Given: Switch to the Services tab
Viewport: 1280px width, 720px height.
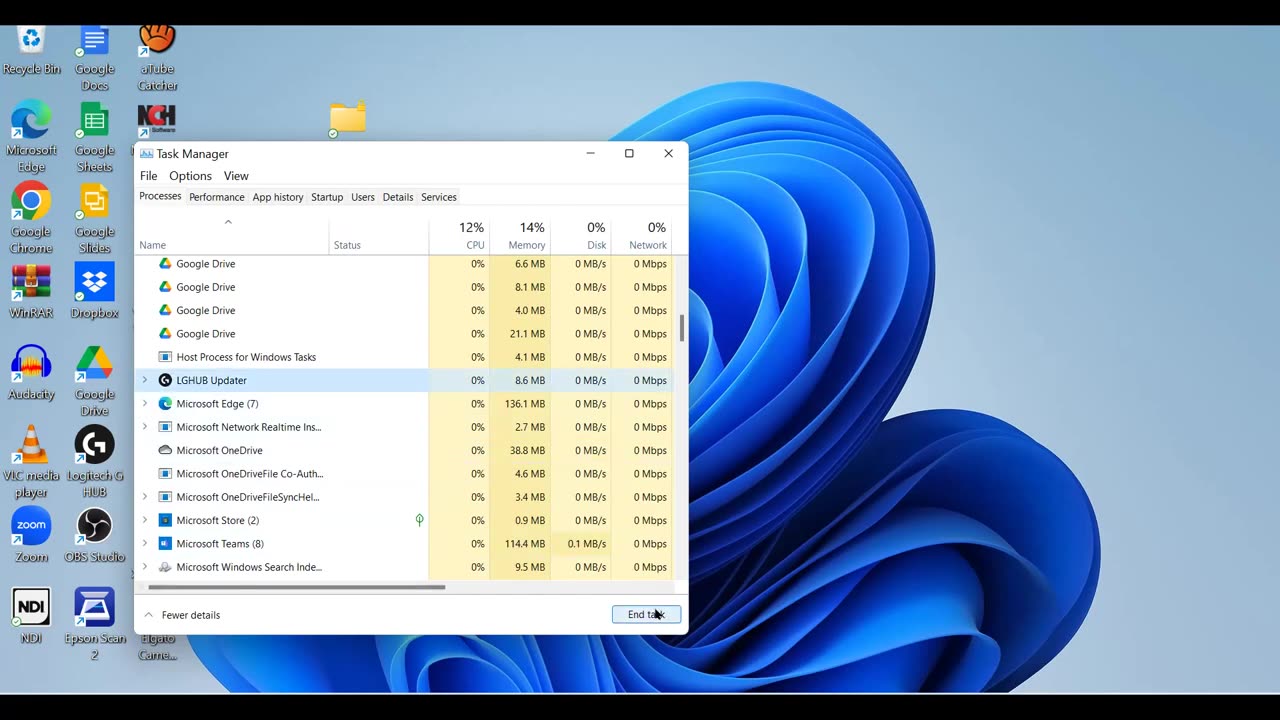Looking at the screenshot, I should click(439, 197).
